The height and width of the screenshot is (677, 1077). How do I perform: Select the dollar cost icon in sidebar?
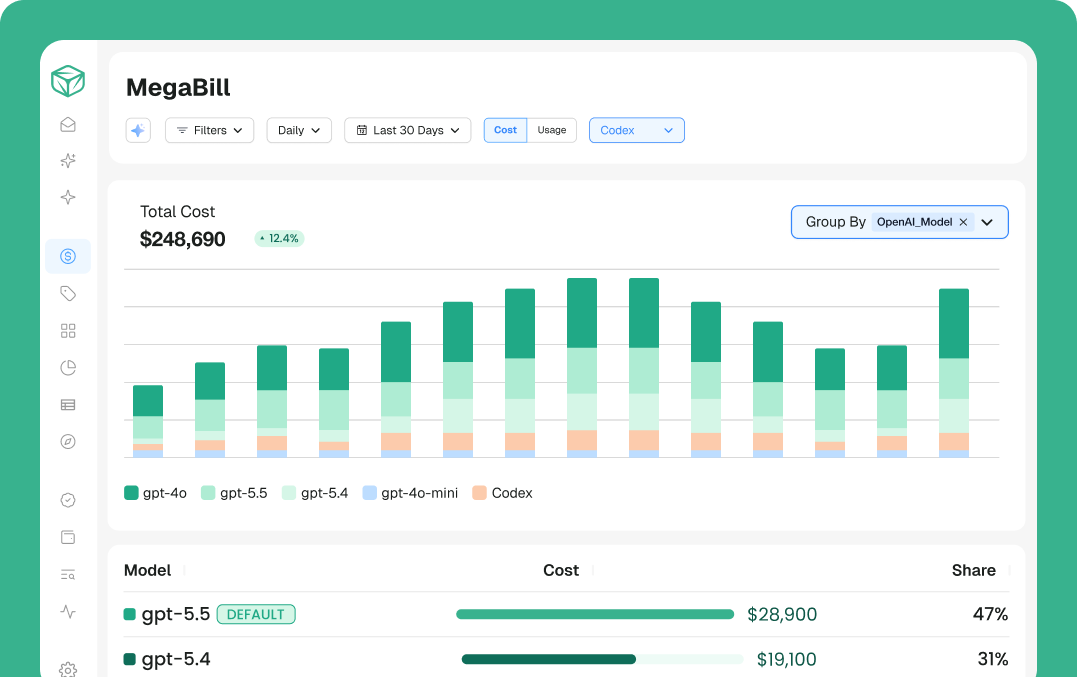(68, 256)
